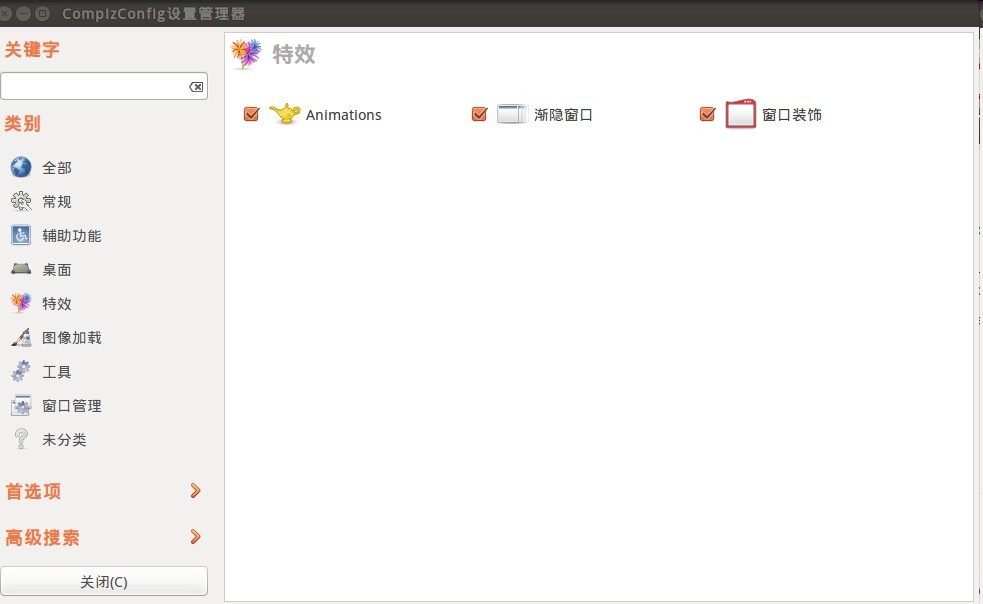983x604 pixels.
Task: Choose the 全部 category label
Action: [57, 167]
